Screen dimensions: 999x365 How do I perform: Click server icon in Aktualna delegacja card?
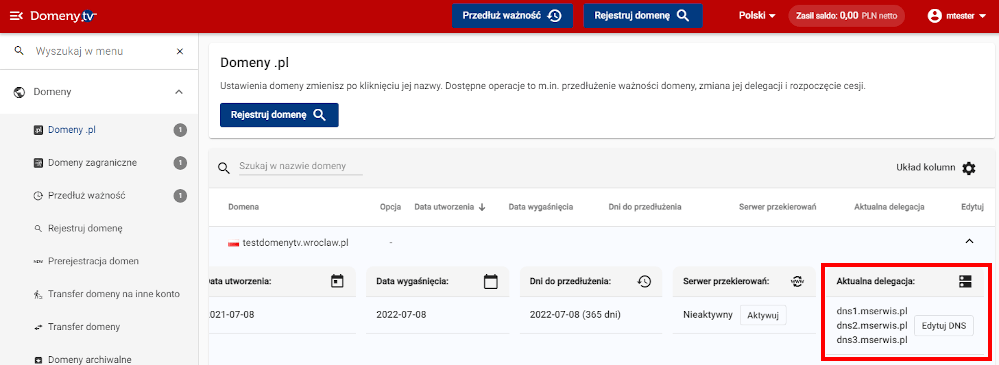[965, 281]
